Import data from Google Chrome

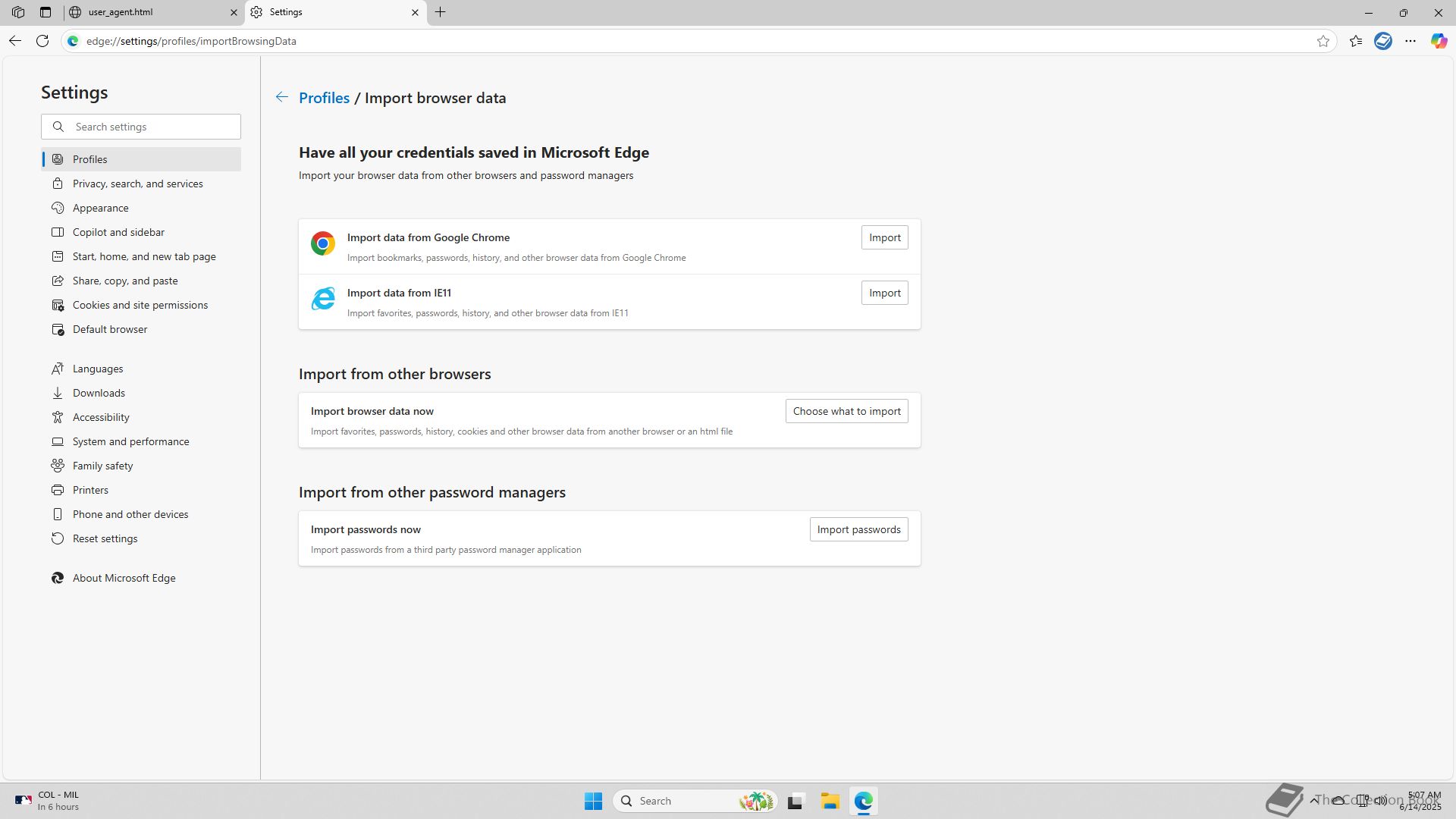click(x=884, y=237)
